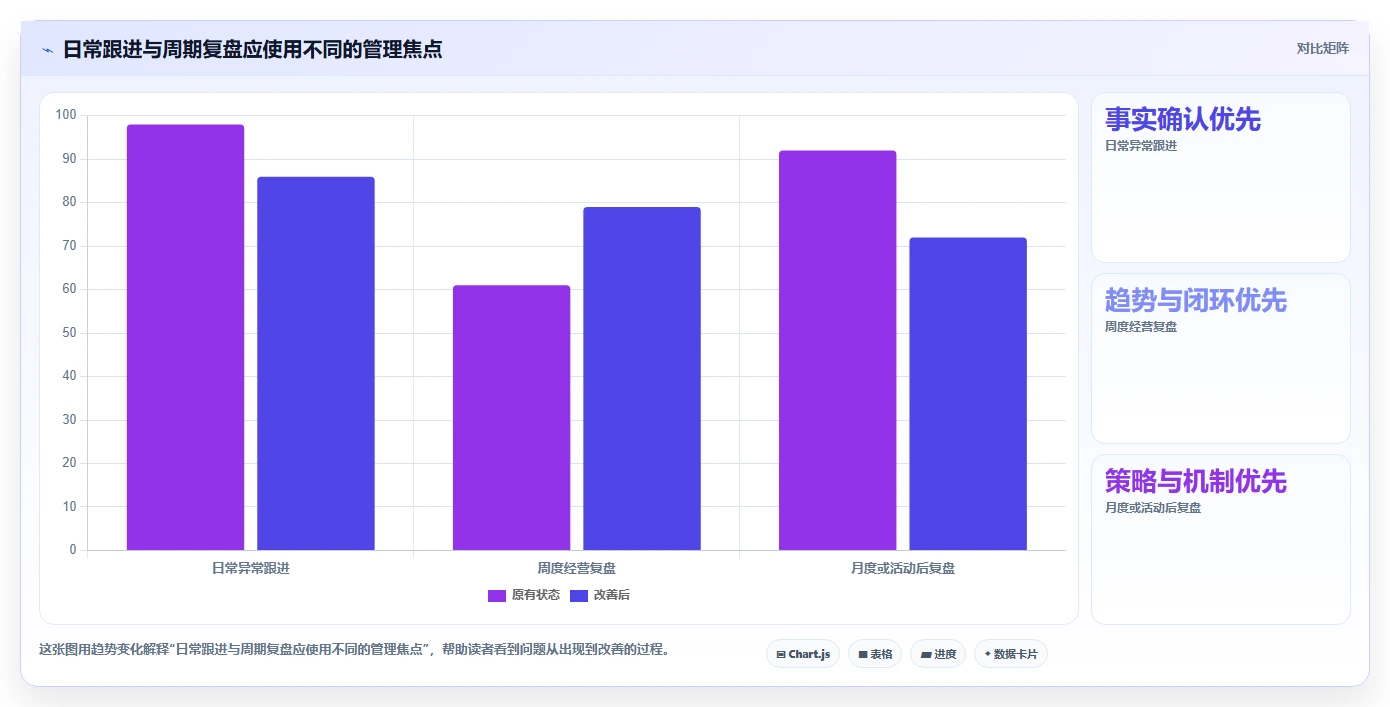This screenshot has width=1390, height=707.
Task: Click the icon in the 进度 tag
Action: [926, 655]
